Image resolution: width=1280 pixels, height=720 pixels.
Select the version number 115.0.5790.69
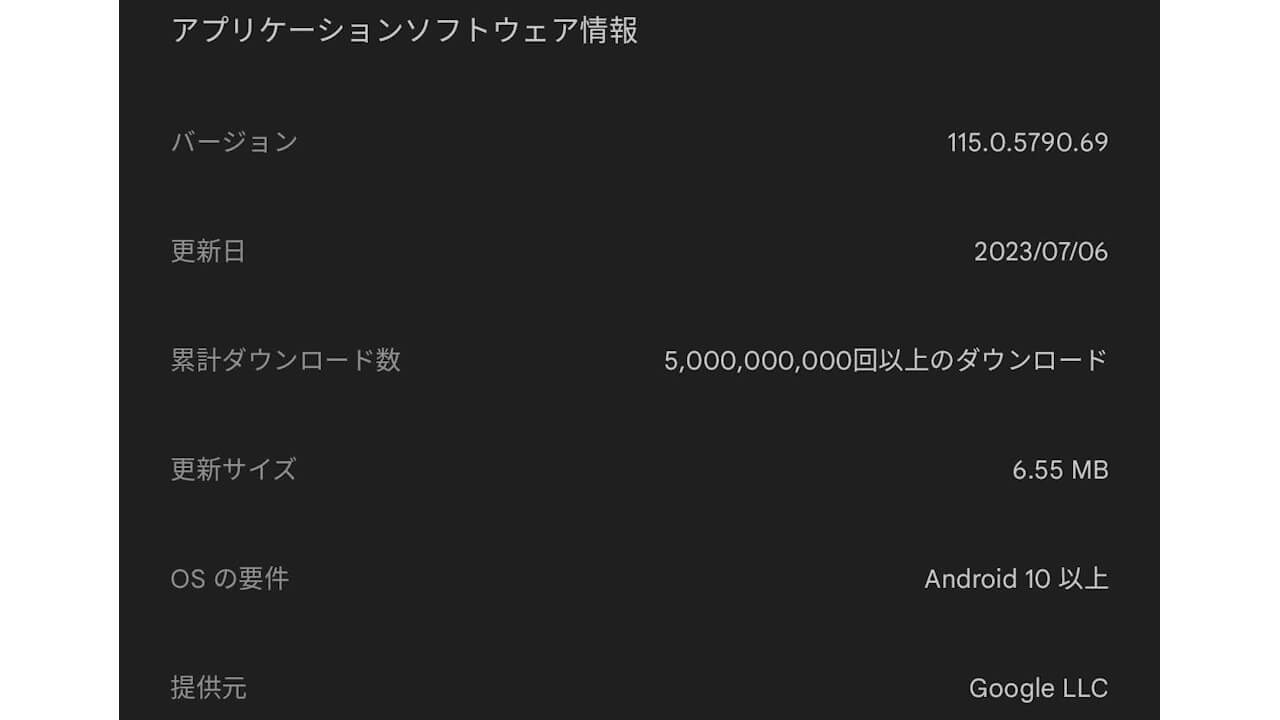[1027, 142]
